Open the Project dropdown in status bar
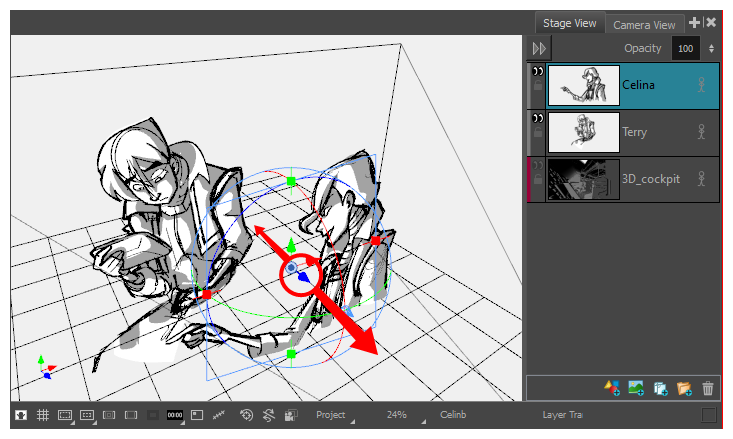 (334, 415)
